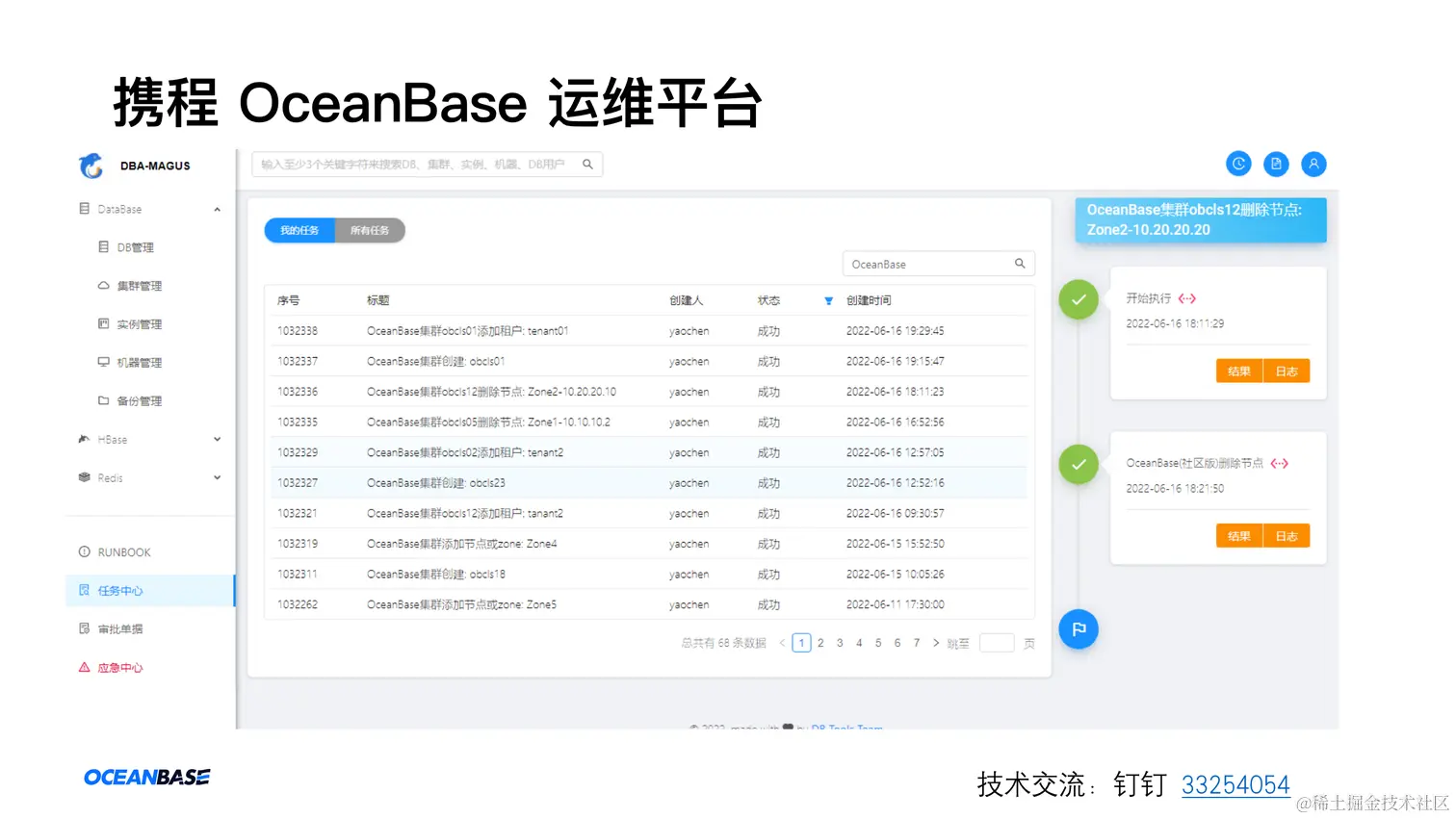Expand the HBase menu section
The height and width of the screenshot is (819, 1456).
[217, 439]
